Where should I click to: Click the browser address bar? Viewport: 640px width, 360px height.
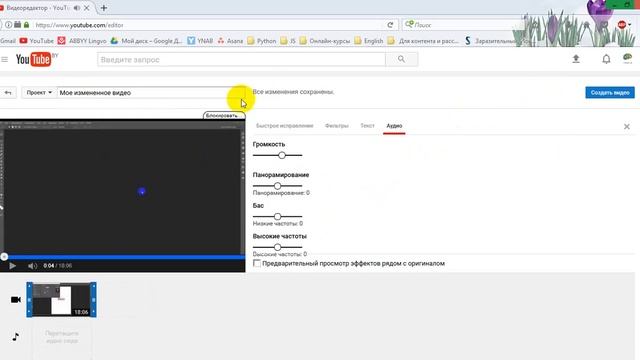pos(208,25)
